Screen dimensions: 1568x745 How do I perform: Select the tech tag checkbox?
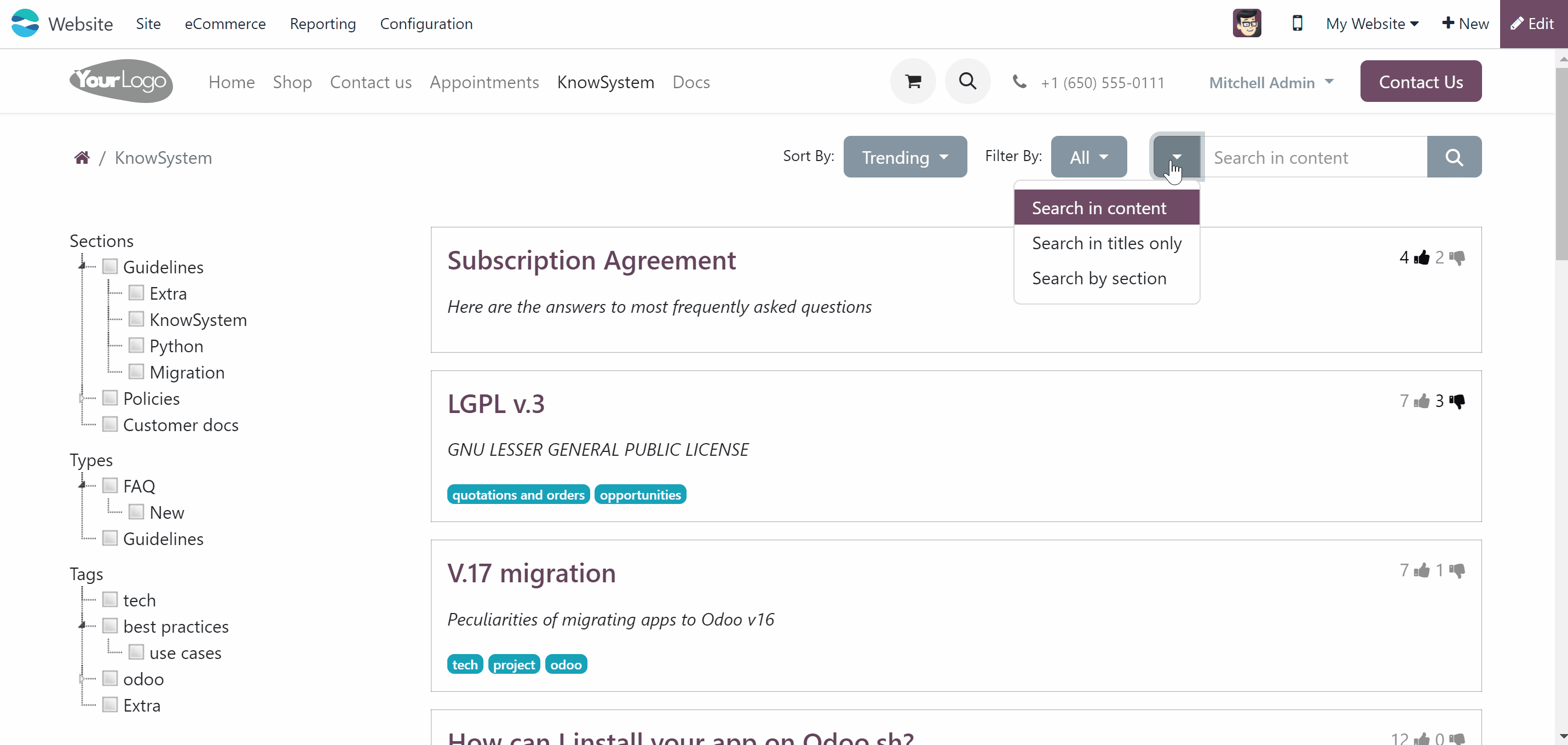pyautogui.click(x=110, y=599)
